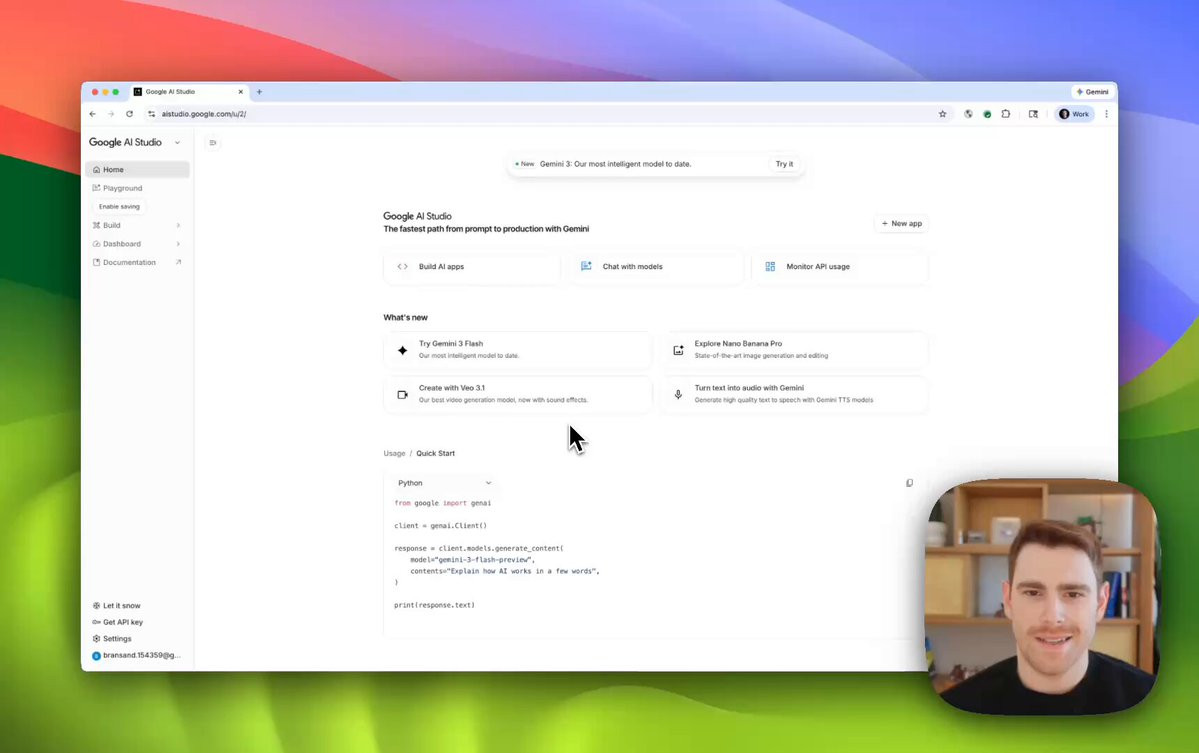Image resolution: width=1199 pixels, height=753 pixels.
Task: Open the Create with Veo 3.1 card
Action: click(518, 394)
